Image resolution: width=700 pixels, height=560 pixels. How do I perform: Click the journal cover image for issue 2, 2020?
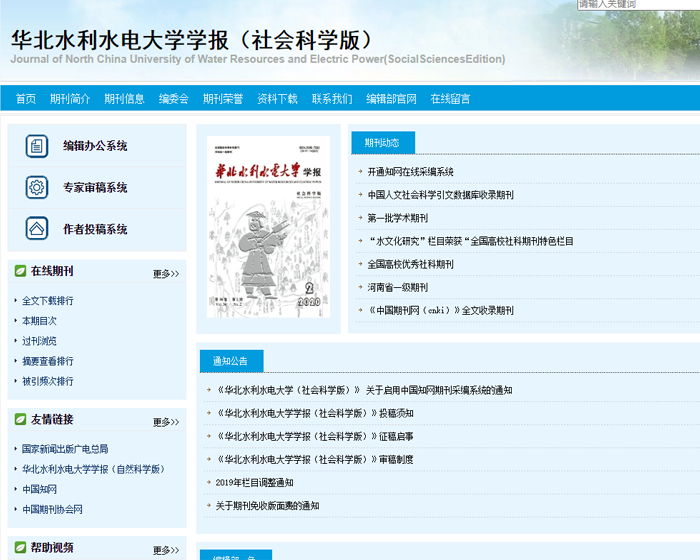tap(268, 227)
